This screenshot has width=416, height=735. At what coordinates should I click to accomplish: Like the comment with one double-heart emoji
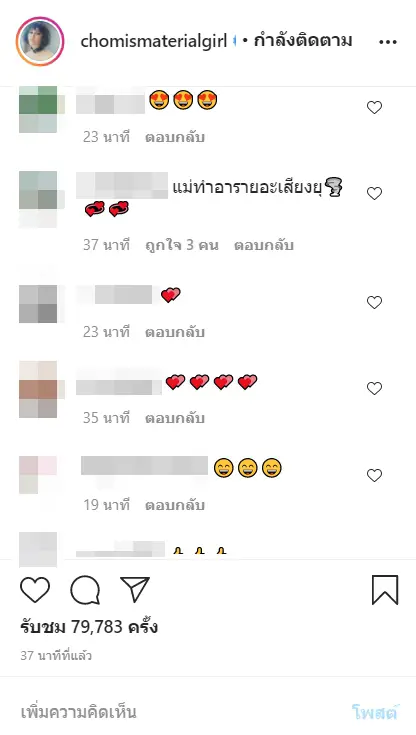tap(374, 303)
